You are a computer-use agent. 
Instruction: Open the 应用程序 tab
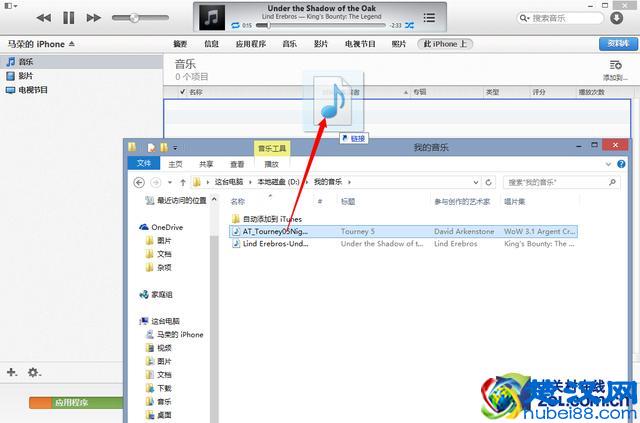tap(251, 44)
